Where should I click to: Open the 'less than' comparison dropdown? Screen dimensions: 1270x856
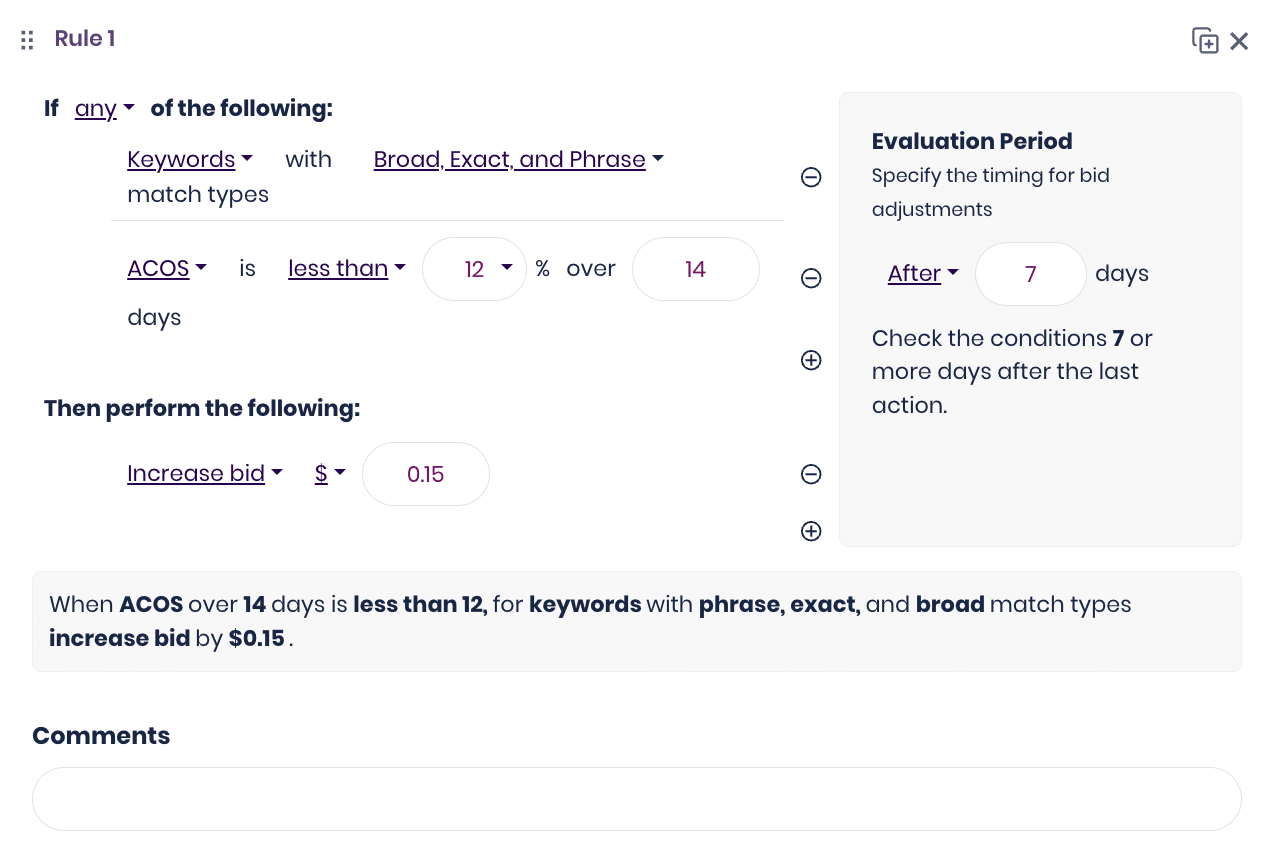pos(347,268)
